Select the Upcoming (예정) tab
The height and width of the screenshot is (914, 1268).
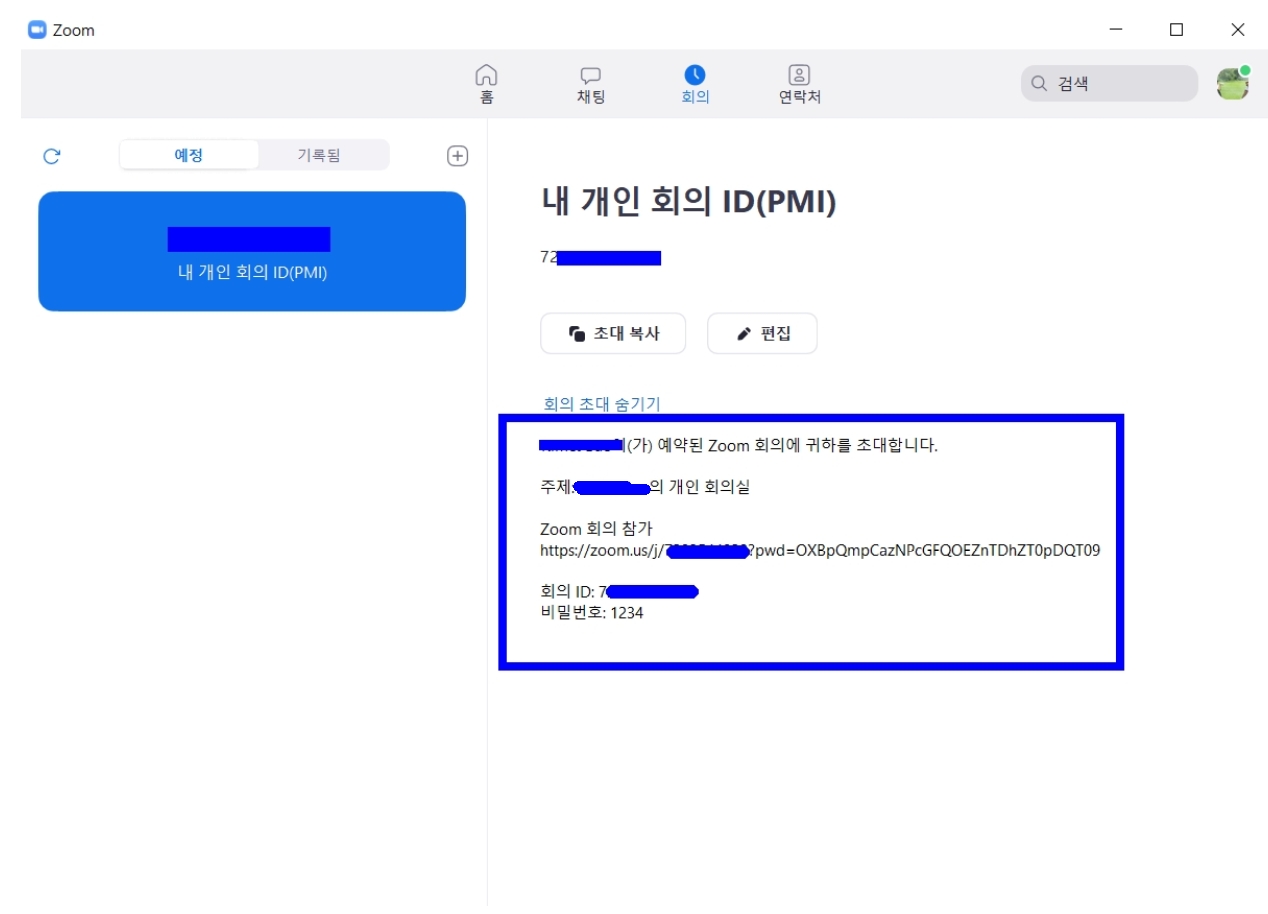[x=189, y=155]
